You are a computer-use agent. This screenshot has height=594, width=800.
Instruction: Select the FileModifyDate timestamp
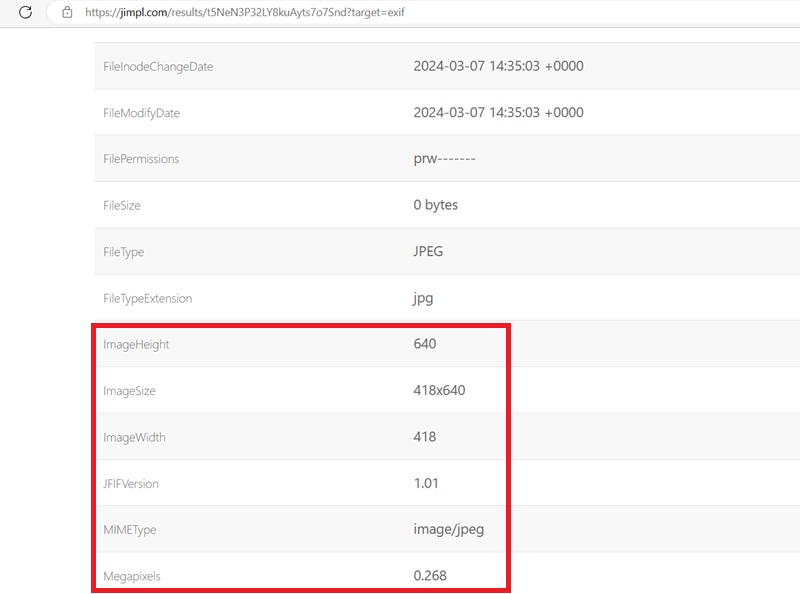(497, 112)
